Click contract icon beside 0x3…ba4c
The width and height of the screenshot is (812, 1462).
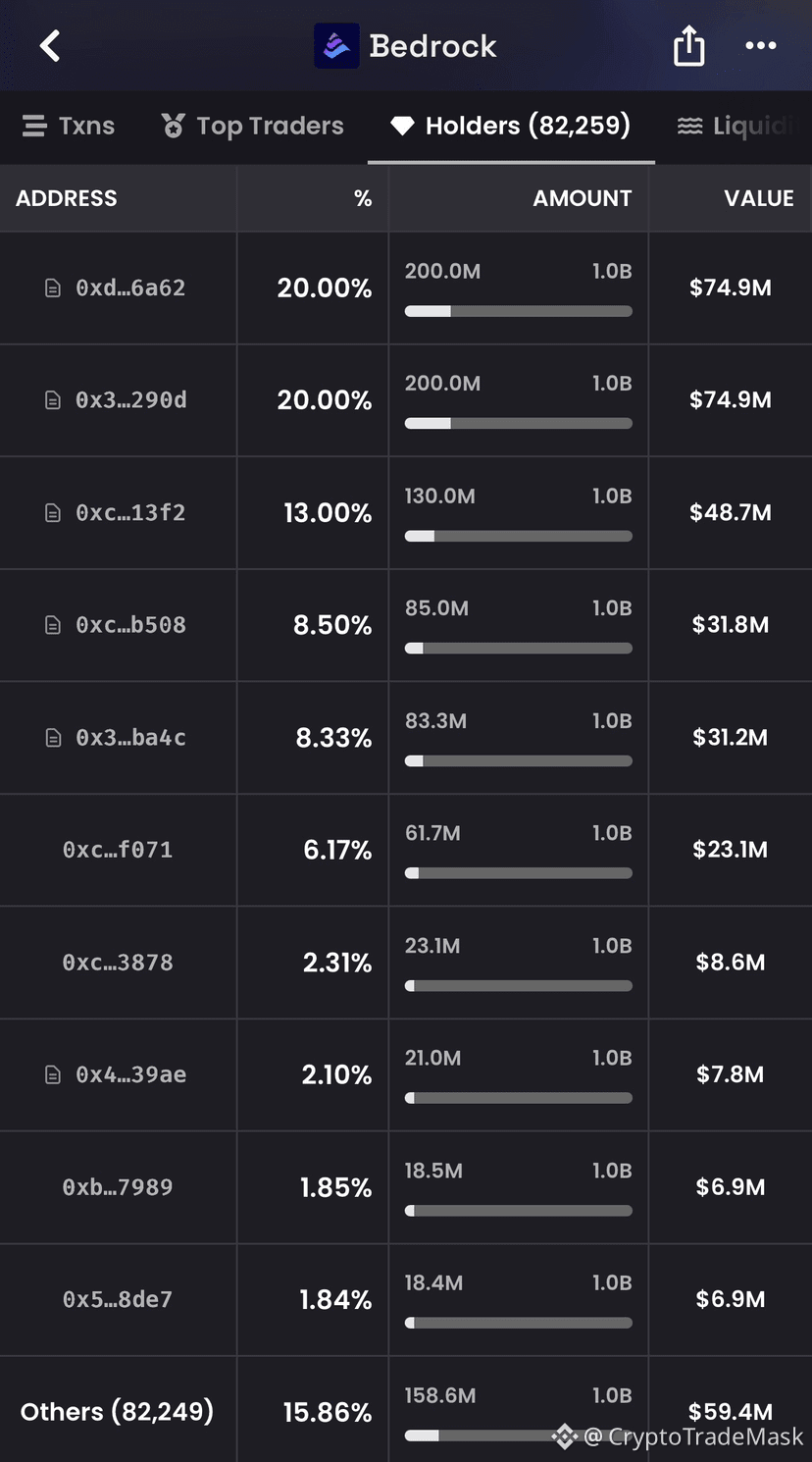coord(53,738)
